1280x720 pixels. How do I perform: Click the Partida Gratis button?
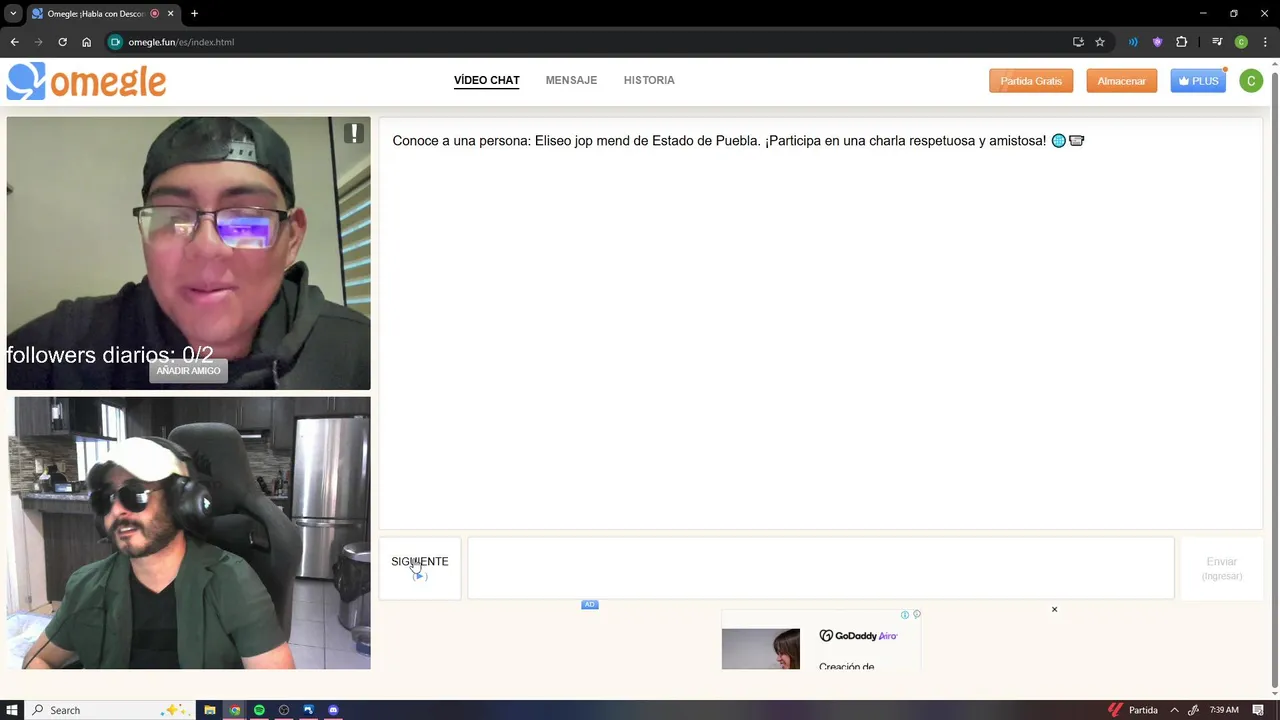(1031, 81)
